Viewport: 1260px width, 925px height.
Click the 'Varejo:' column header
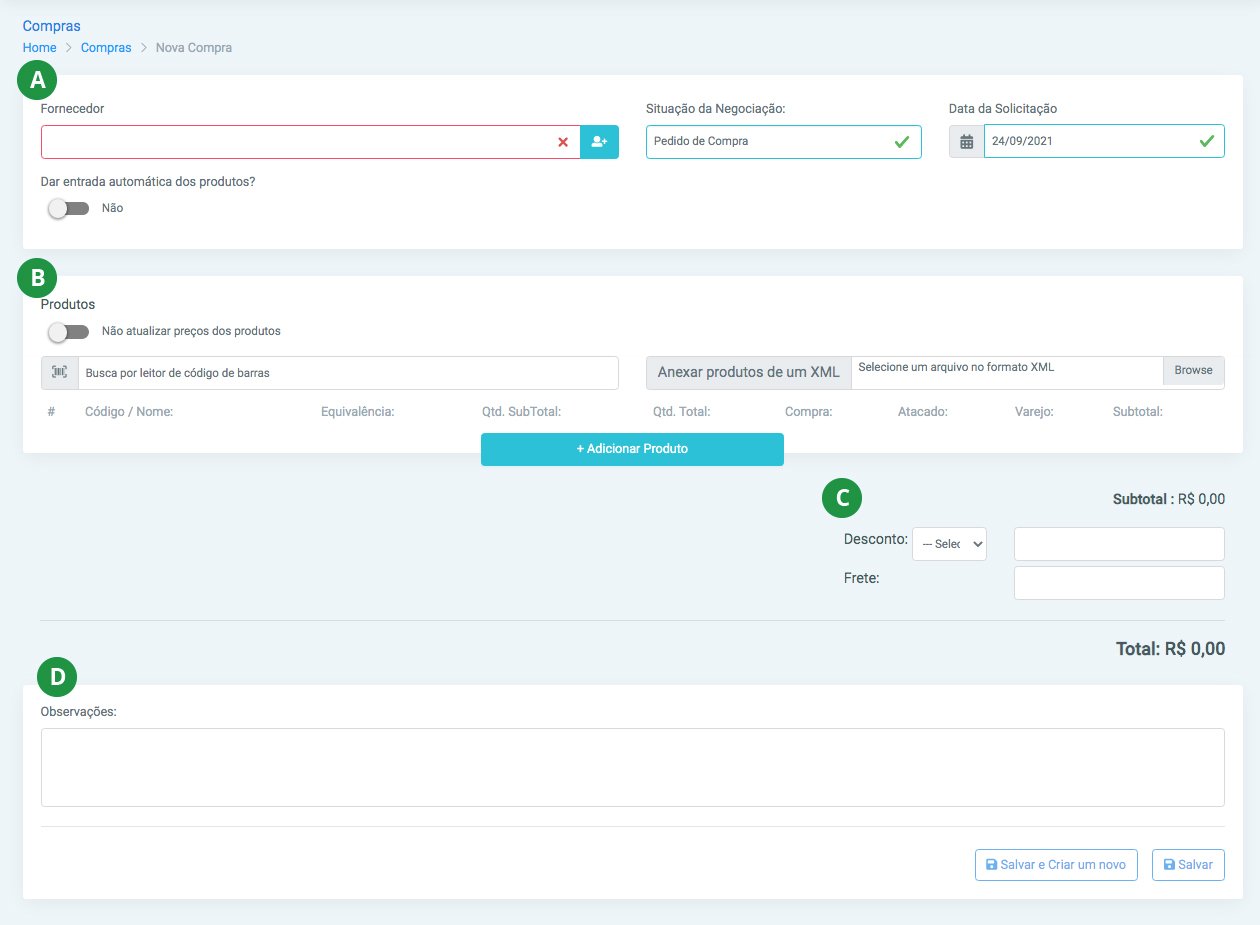[x=1034, y=411]
